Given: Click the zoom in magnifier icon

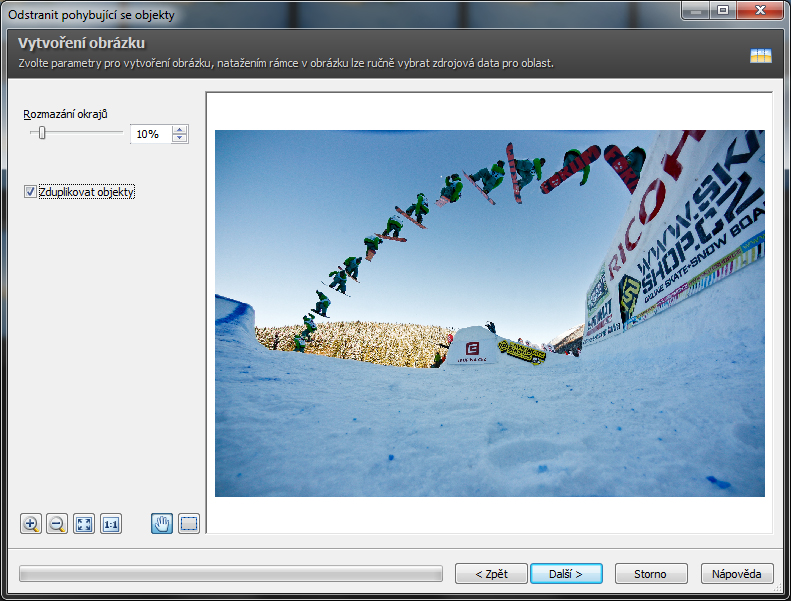Looking at the screenshot, I should [31, 524].
